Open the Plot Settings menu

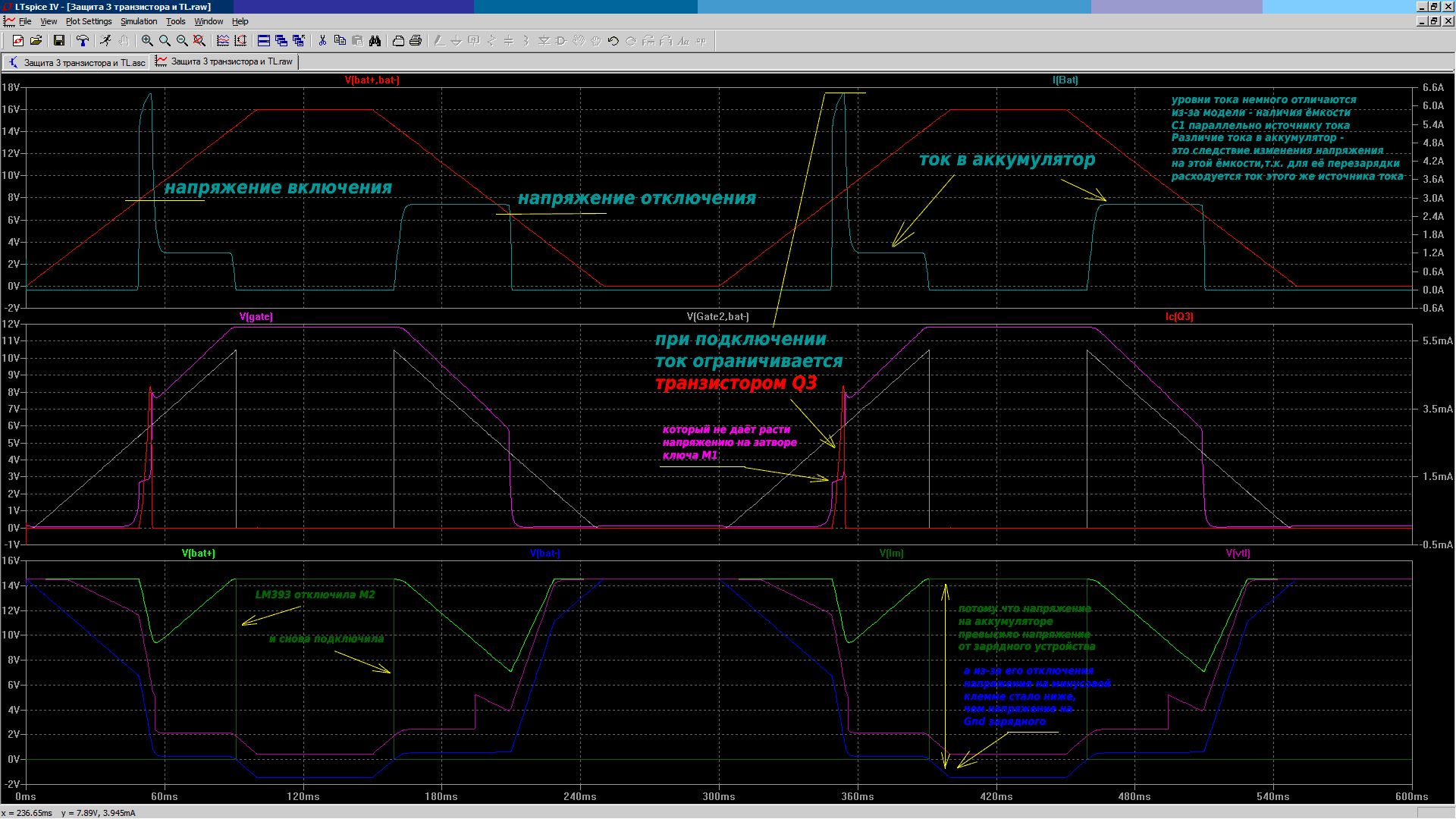(x=89, y=21)
